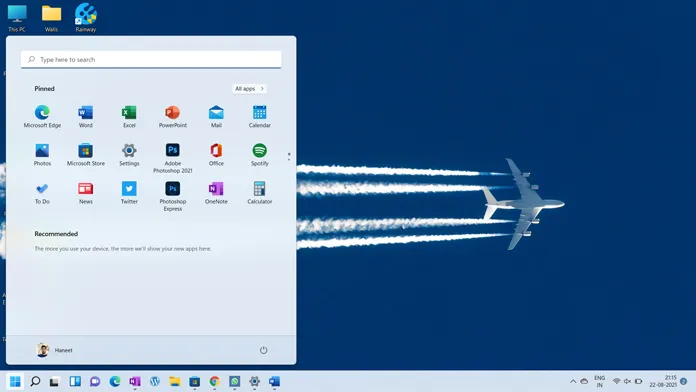Screen dimensions: 696x392
Task: Launch Word from the Start menu
Action: coord(86,117)
